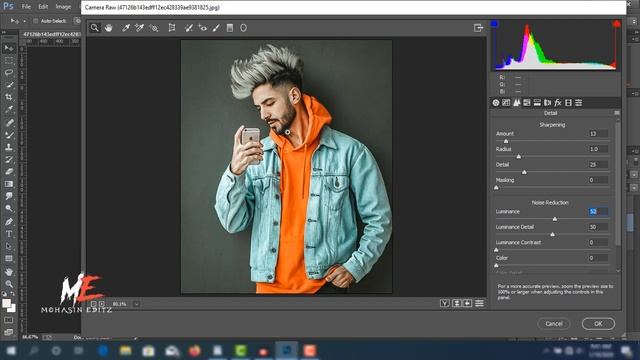Click the Color value field

598,258
